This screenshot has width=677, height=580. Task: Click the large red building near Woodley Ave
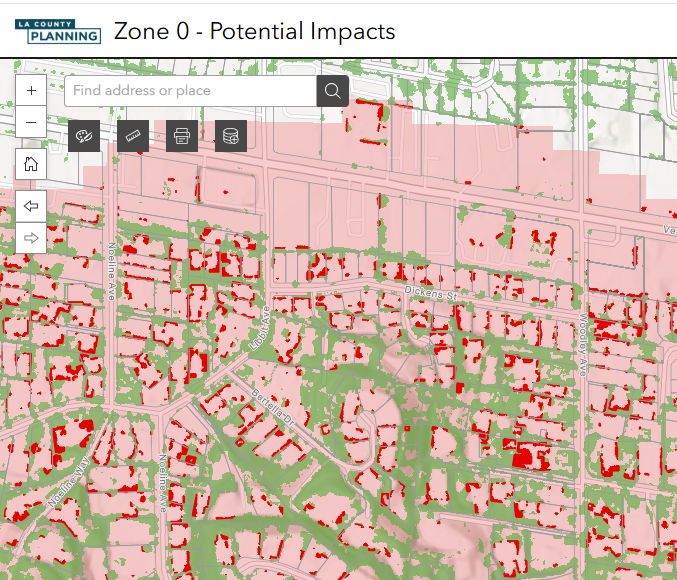coord(522,458)
